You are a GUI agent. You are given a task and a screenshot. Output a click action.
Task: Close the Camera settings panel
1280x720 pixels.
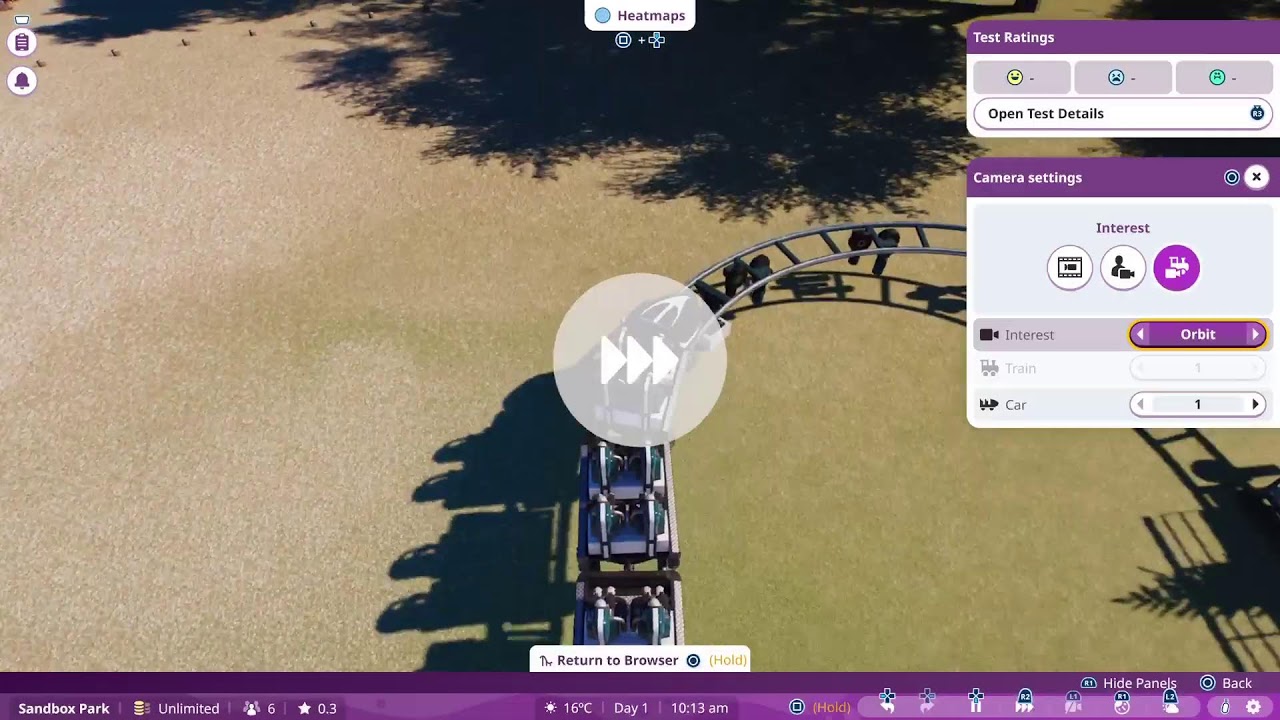point(1257,177)
